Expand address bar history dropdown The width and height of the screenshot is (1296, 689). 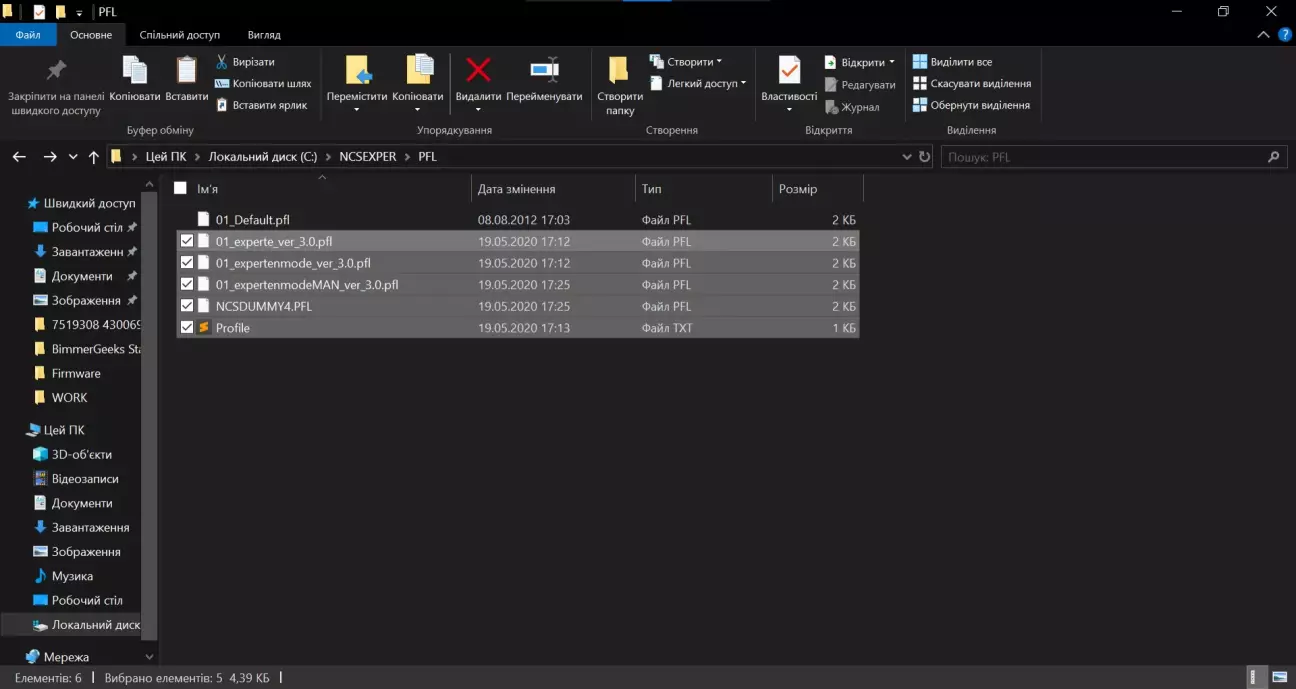906,157
